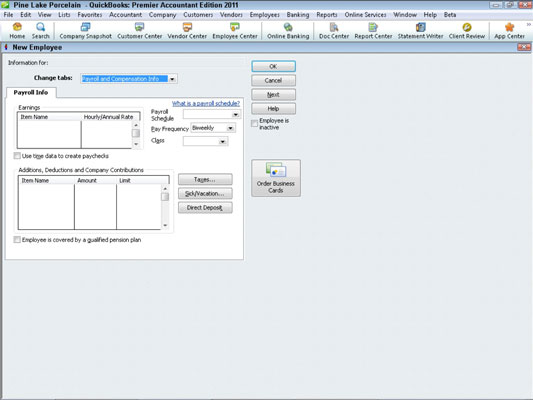Launch the Vendor Center icon

pos(187,27)
